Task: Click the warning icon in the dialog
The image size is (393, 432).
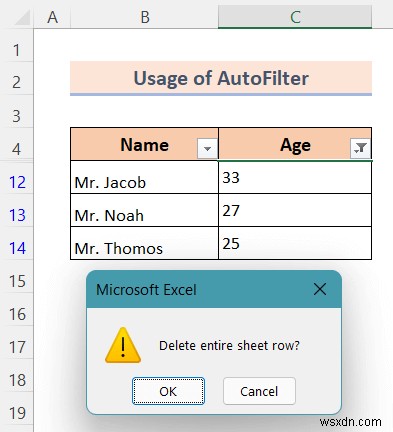Action: coord(123,345)
